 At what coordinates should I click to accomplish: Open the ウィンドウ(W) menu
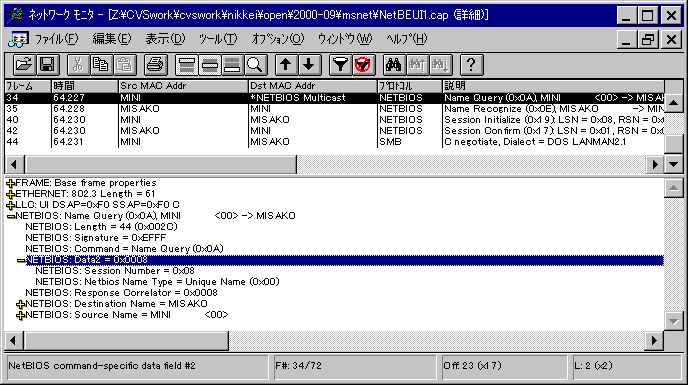point(345,39)
